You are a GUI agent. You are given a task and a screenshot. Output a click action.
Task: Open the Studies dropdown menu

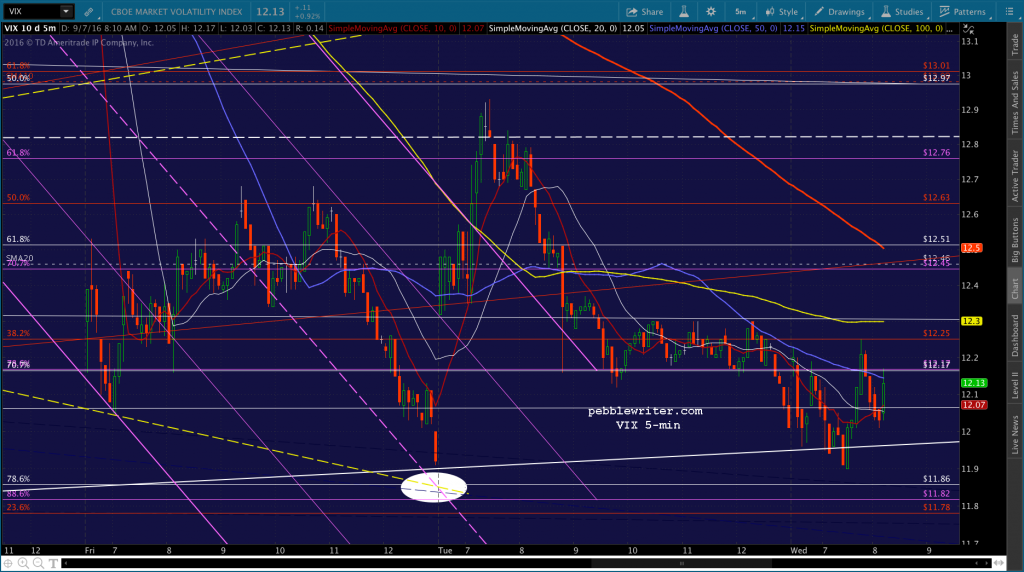[x=903, y=12]
